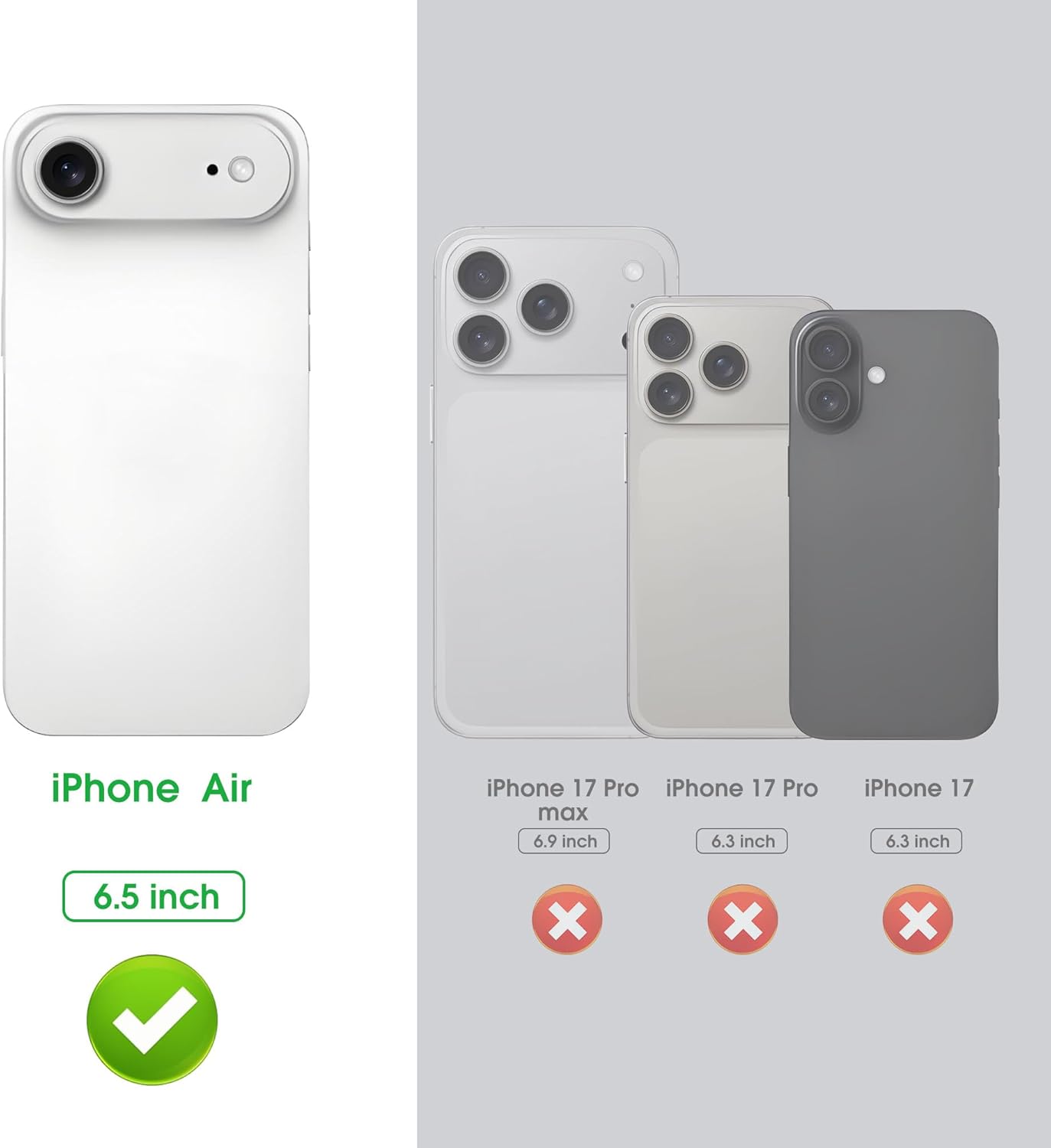Click the iPhone Air flash LED
1051x1148 pixels.
click(x=242, y=169)
